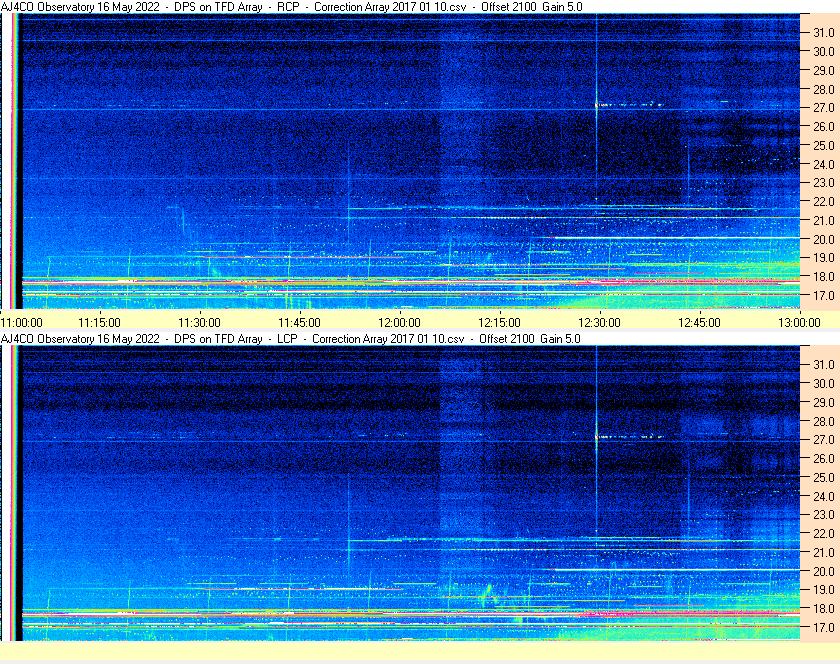Image resolution: width=840 pixels, height=664 pixels.
Task: Pick the 29.0 MHz tick label on LCP plot
Action: click(x=824, y=402)
